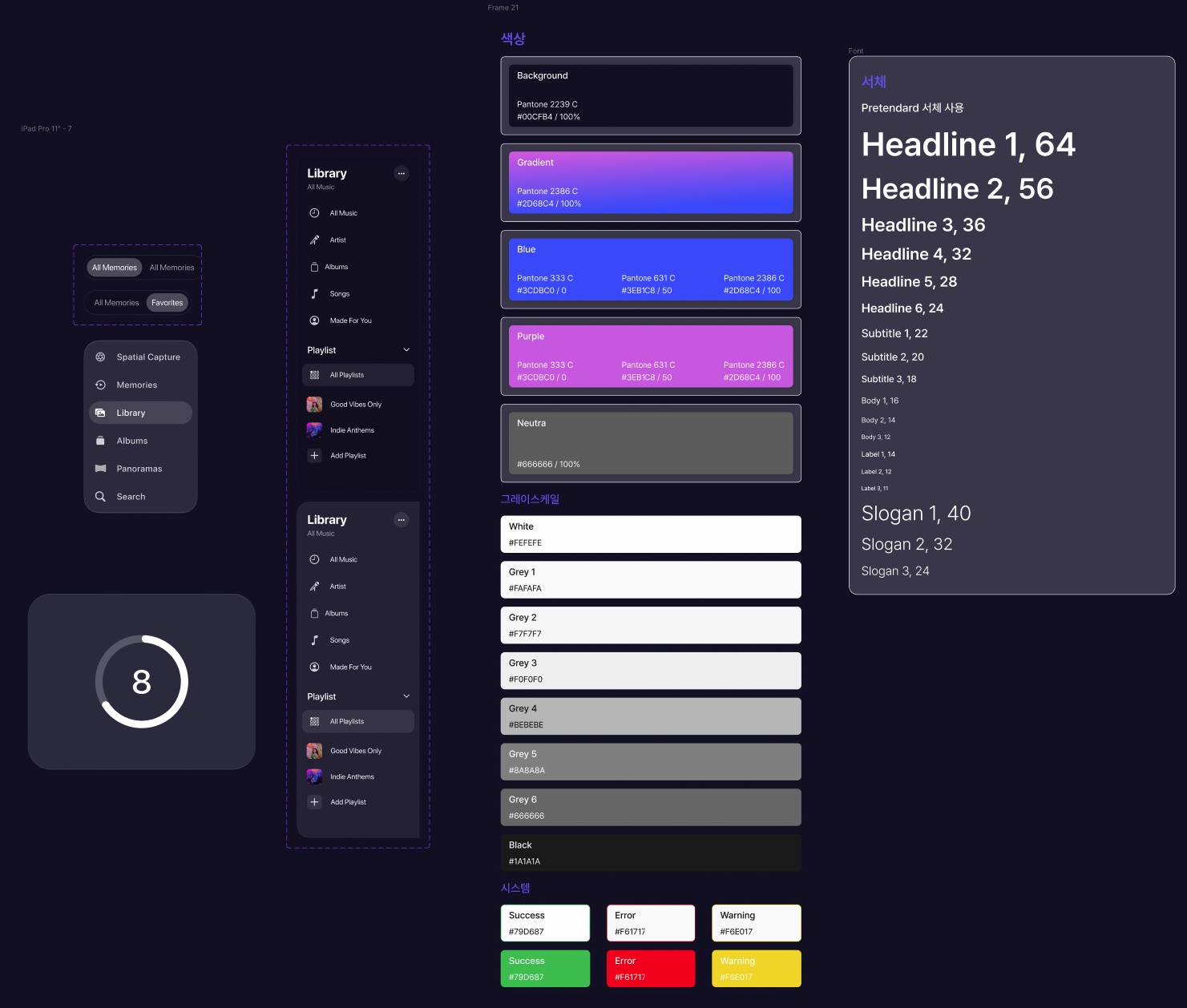1187x1008 pixels.
Task: Click the circular progress indicator showing 8
Action: coord(141,682)
